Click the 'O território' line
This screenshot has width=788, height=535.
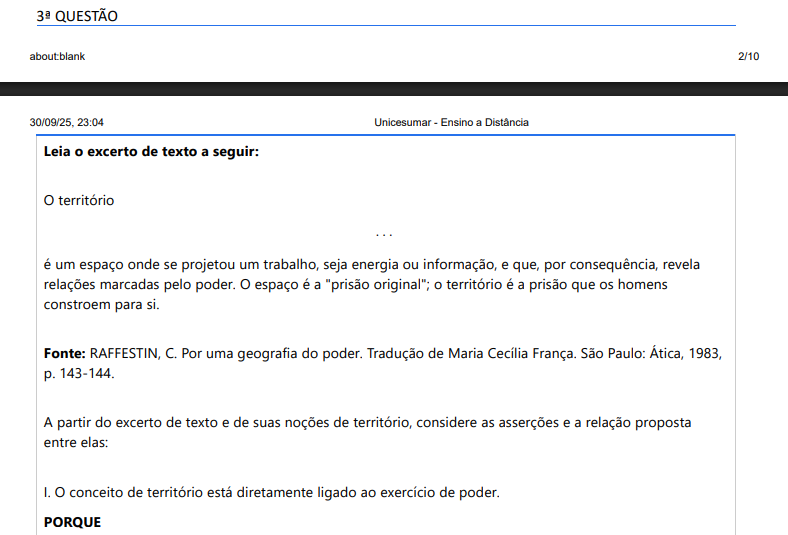(x=79, y=200)
